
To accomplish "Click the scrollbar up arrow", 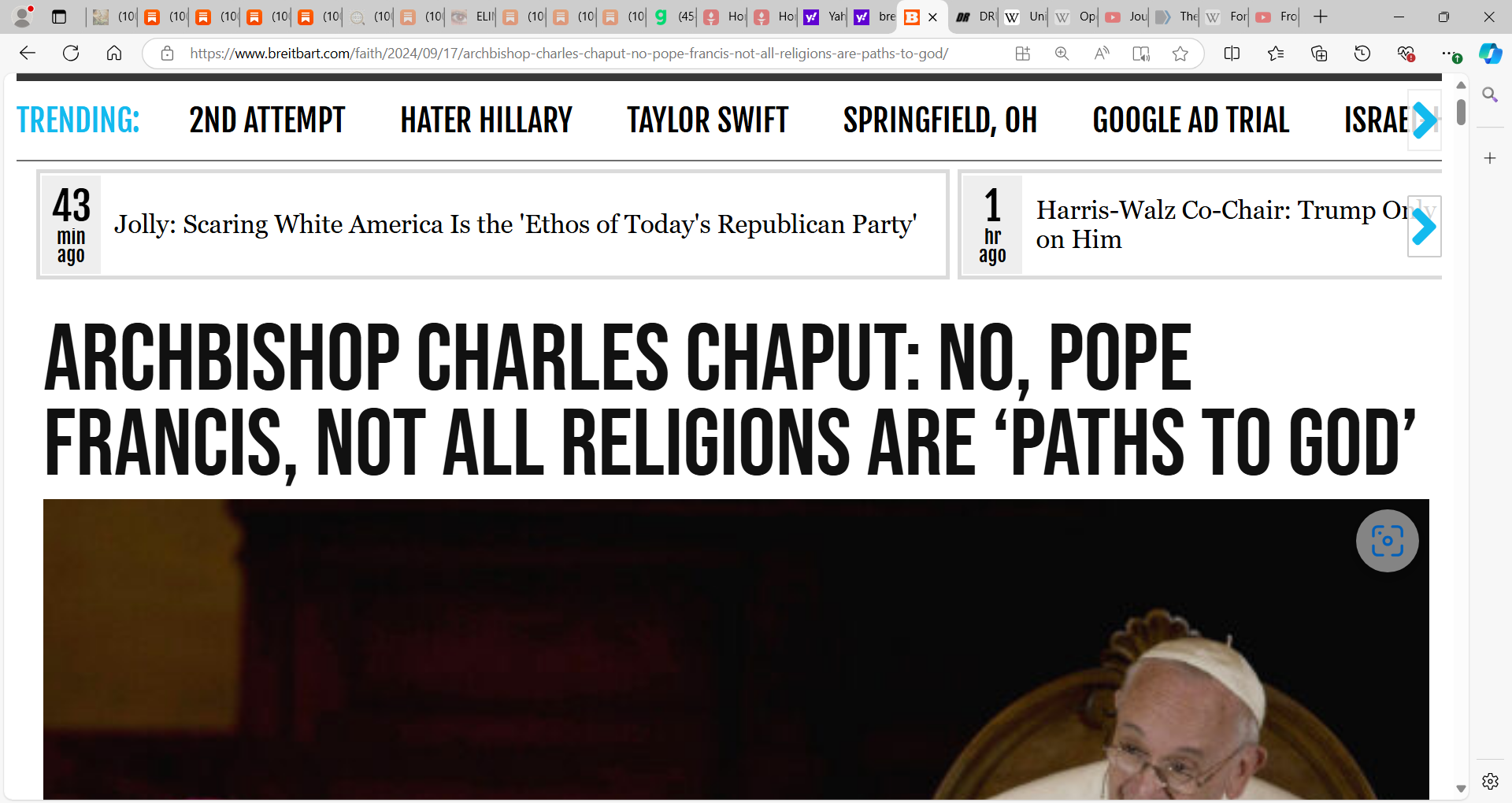I will 1461,84.
